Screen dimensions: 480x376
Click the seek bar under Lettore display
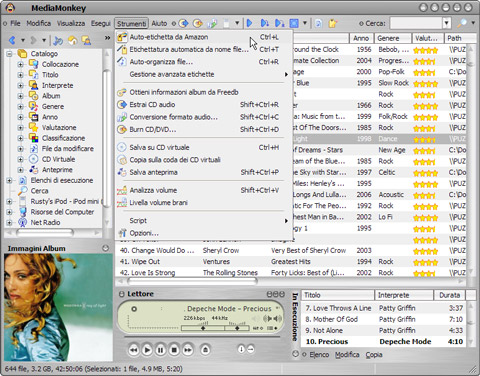[x=202, y=337]
